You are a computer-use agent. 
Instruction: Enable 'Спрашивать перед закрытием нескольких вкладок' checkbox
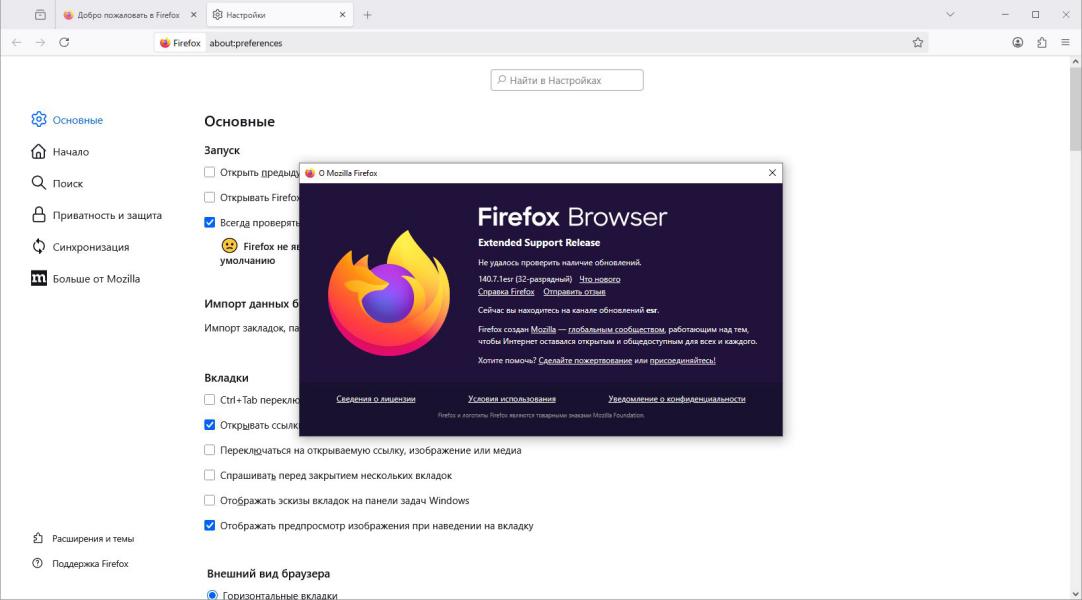(x=210, y=476)
